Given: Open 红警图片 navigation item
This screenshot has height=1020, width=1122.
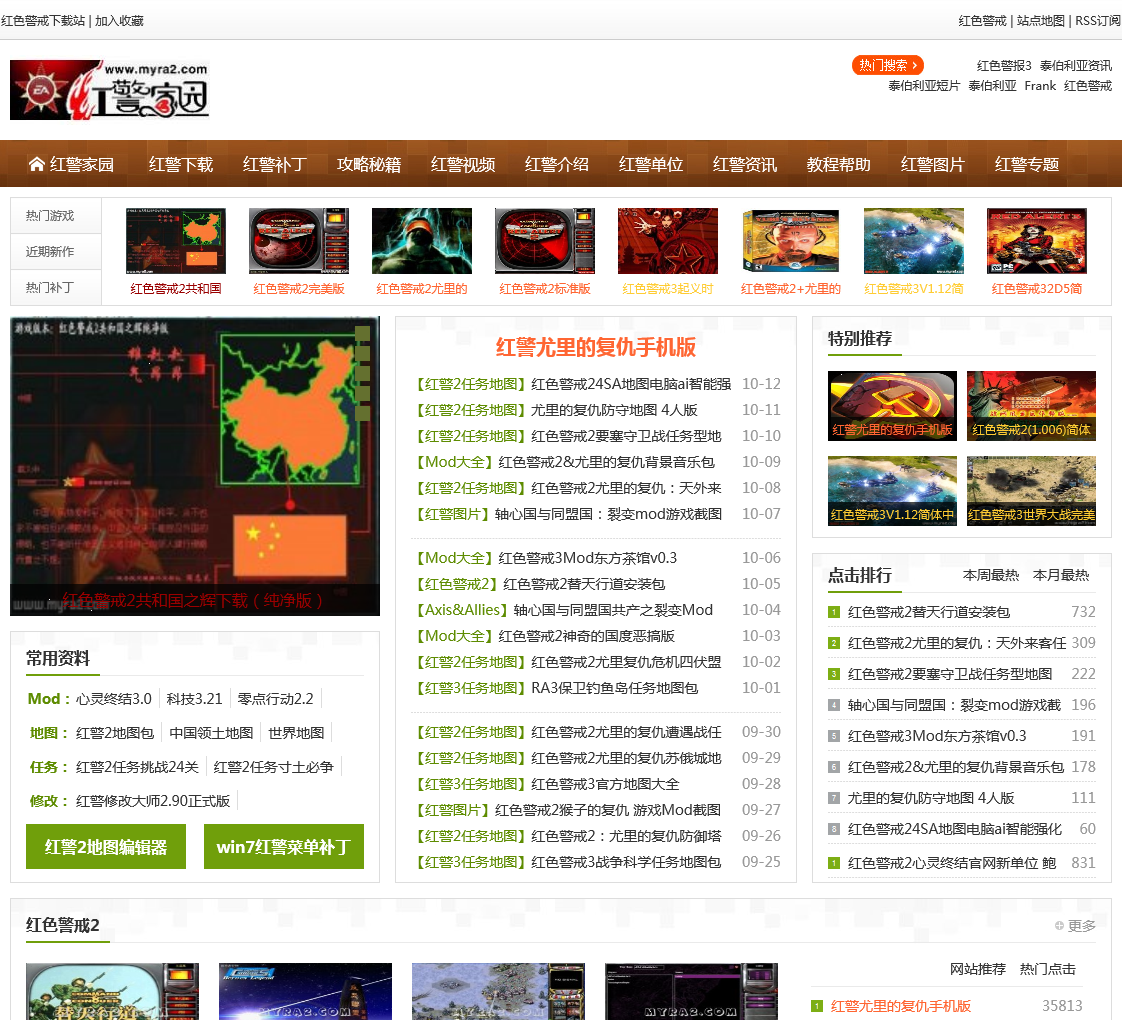Looking at the screenshot, I should tap(932, 165).
